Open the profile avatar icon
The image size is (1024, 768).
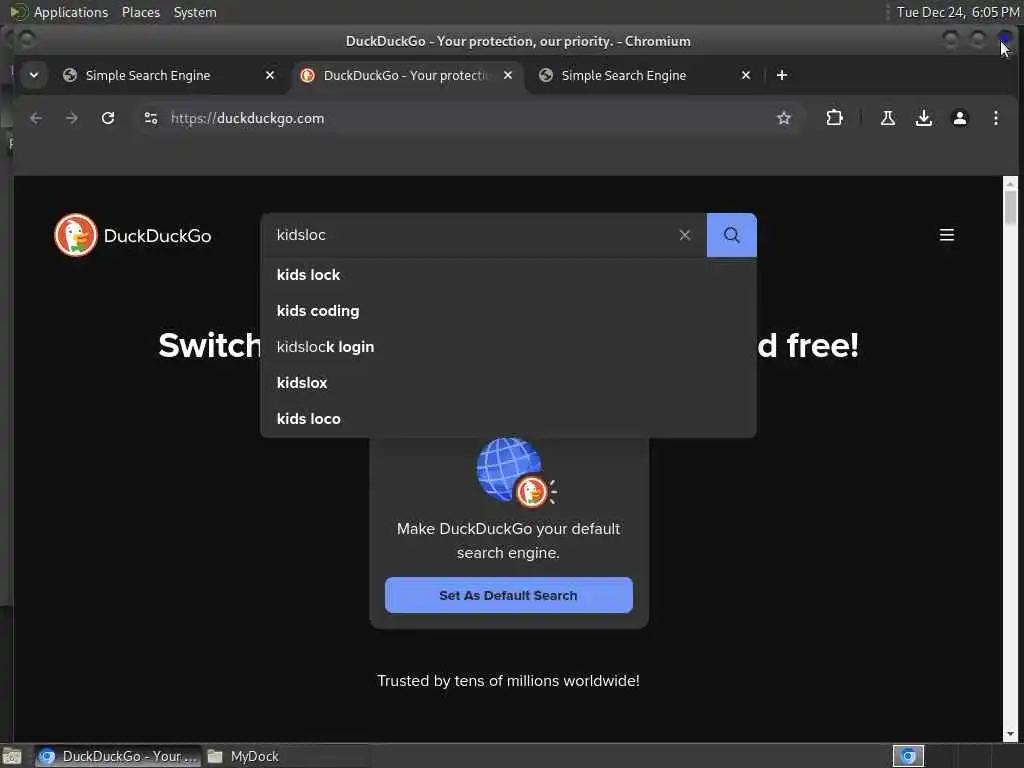pos(959,118)
